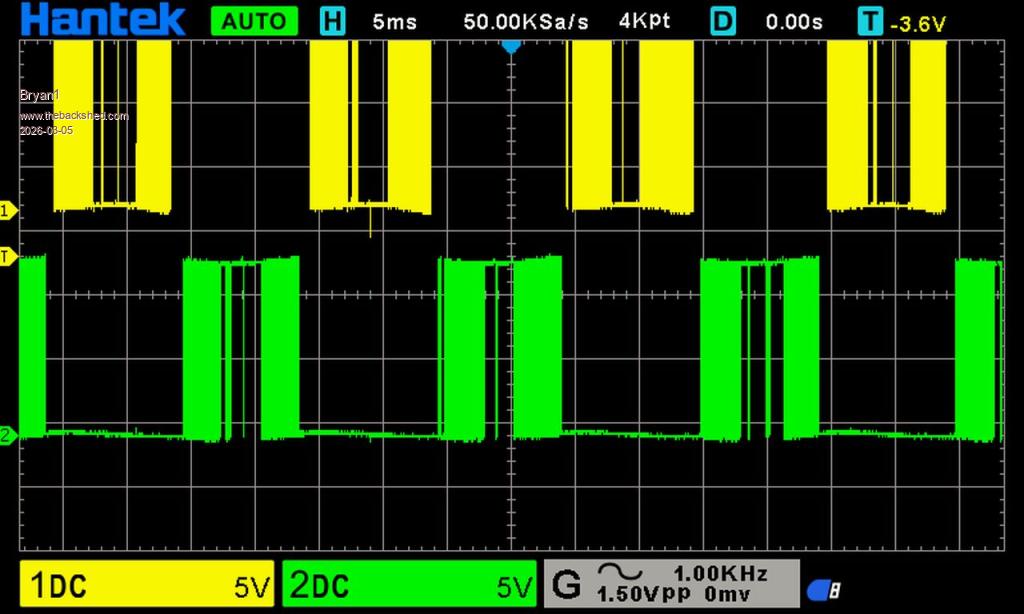Click the www.thebackshed.com watermark link
Screen dimensions: 1024x614
tap(74, 116)
